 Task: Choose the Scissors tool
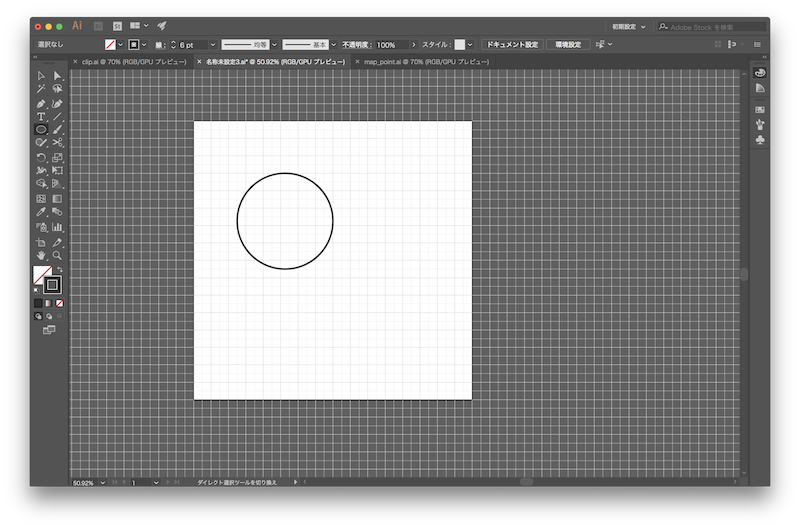[x=57, y=143]
